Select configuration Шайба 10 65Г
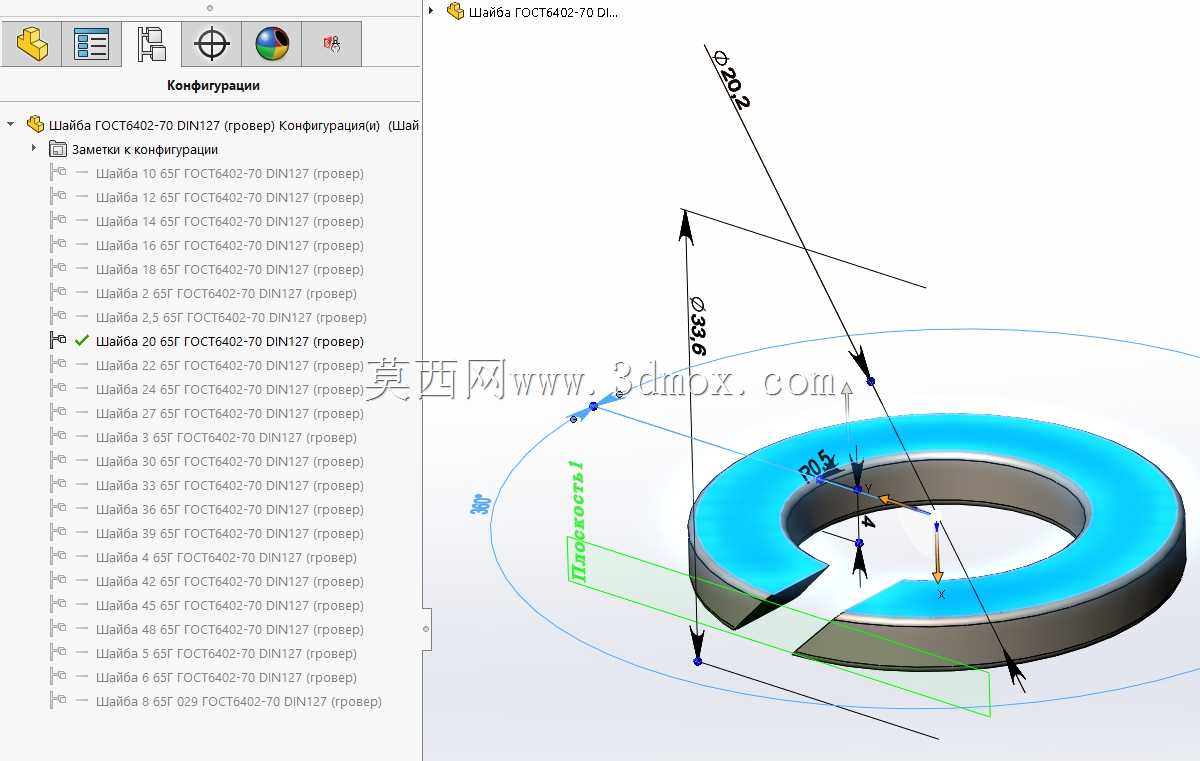1200x761 pixels. click(230, 173)
